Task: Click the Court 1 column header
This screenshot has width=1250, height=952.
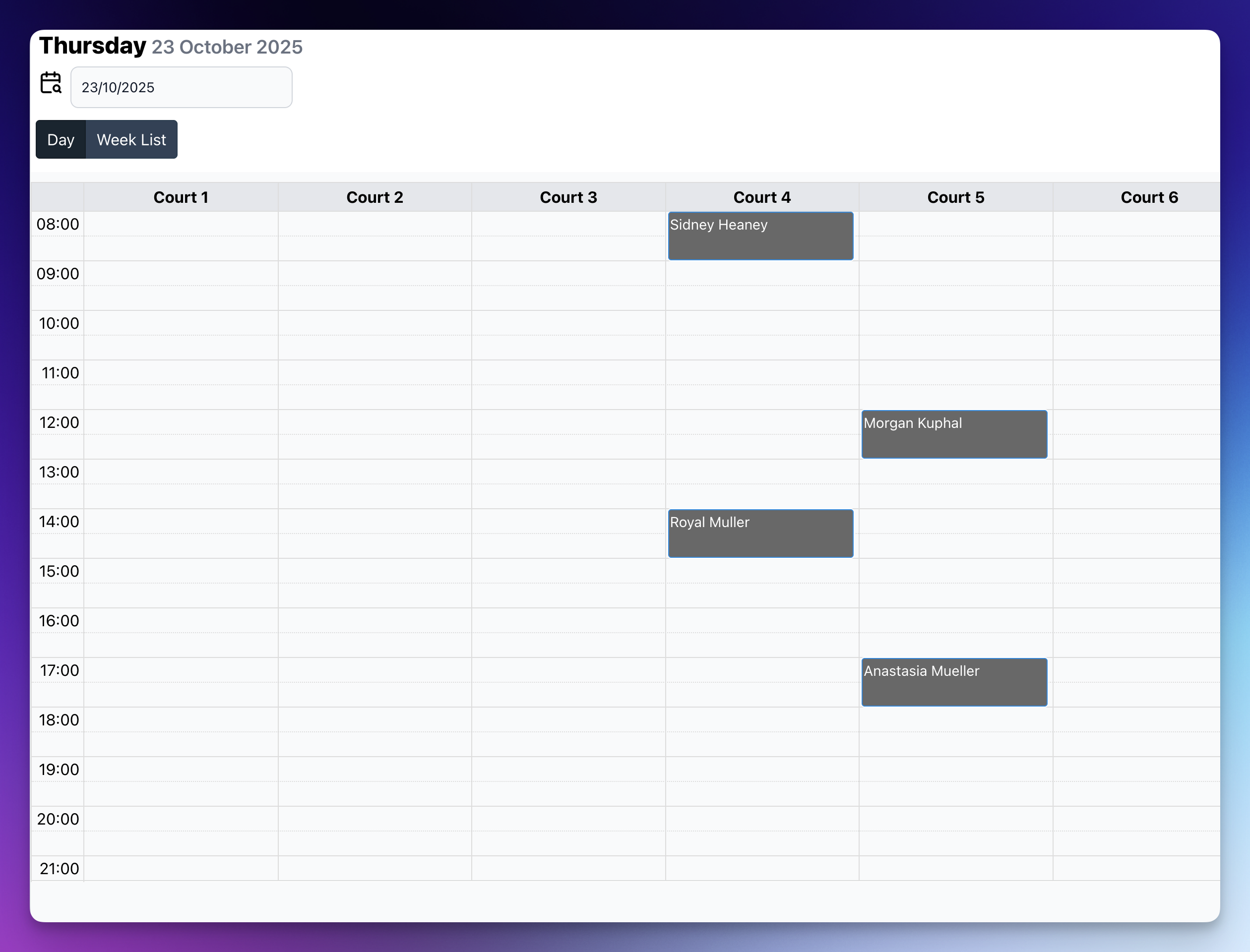Action: pyautogui.click(x=181, y=197)
